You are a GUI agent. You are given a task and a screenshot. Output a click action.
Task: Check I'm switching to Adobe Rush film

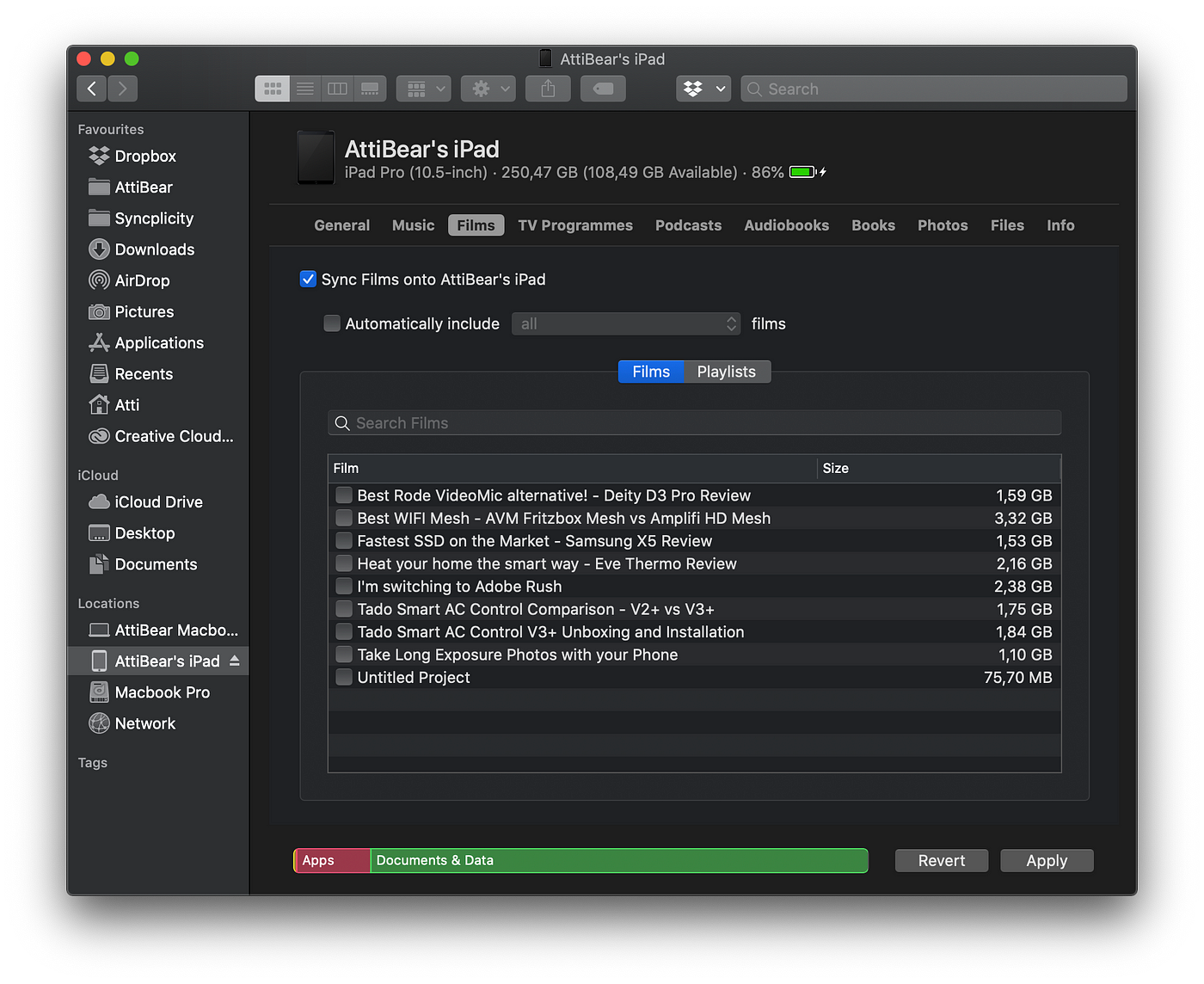[344, 587]
